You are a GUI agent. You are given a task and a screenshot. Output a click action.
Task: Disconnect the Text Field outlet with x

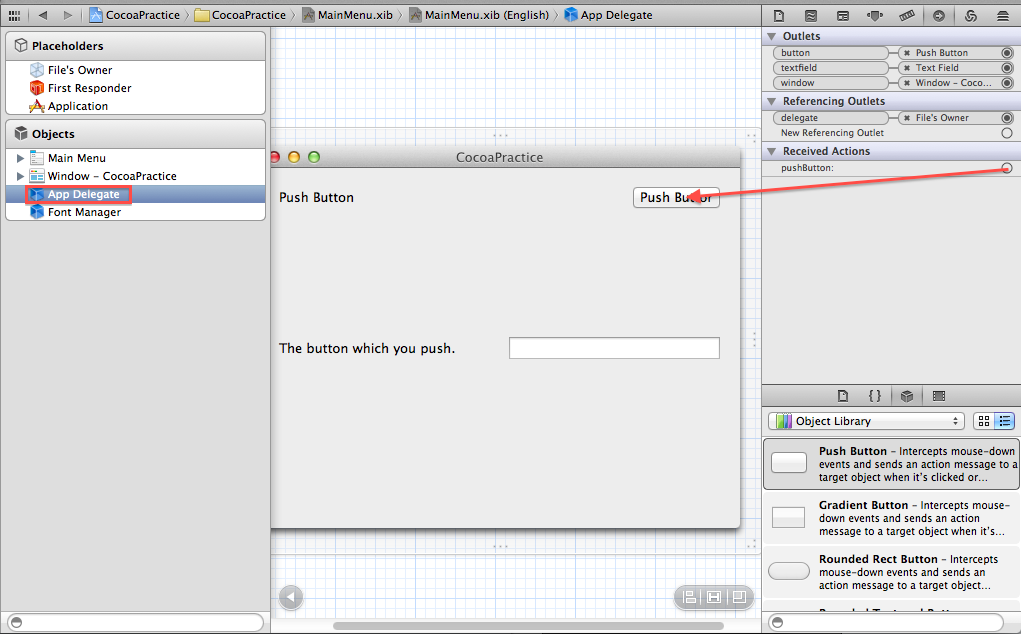(x=906, y=68)
